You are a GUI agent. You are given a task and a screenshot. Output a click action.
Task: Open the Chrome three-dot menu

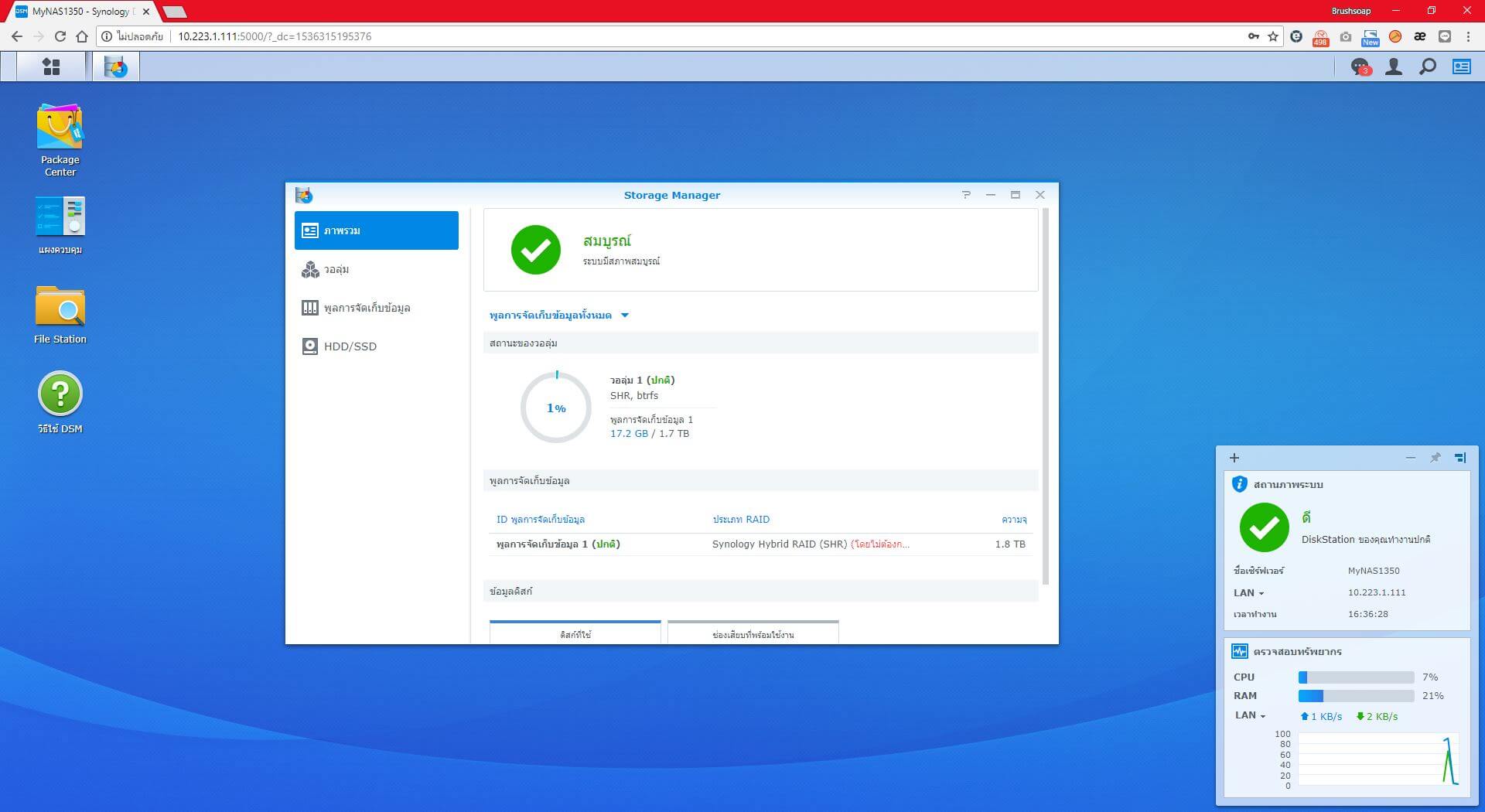(x=1468, y=36)
